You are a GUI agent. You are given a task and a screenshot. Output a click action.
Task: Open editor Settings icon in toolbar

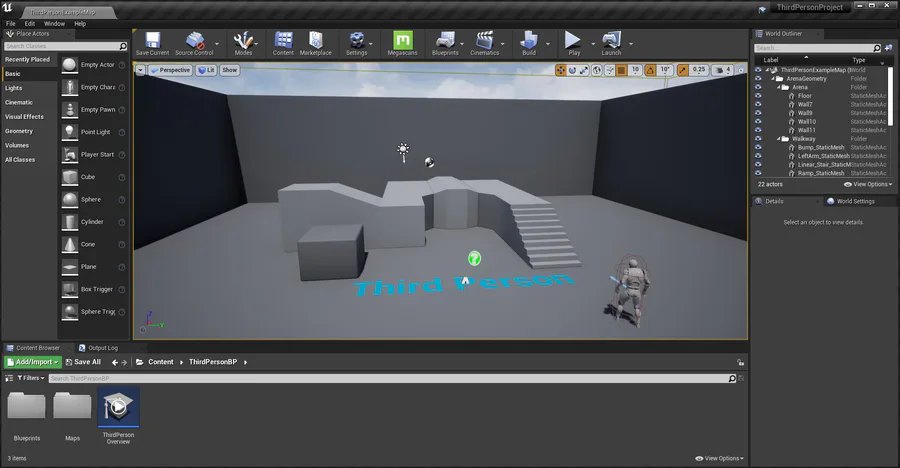tap(356, 40)
